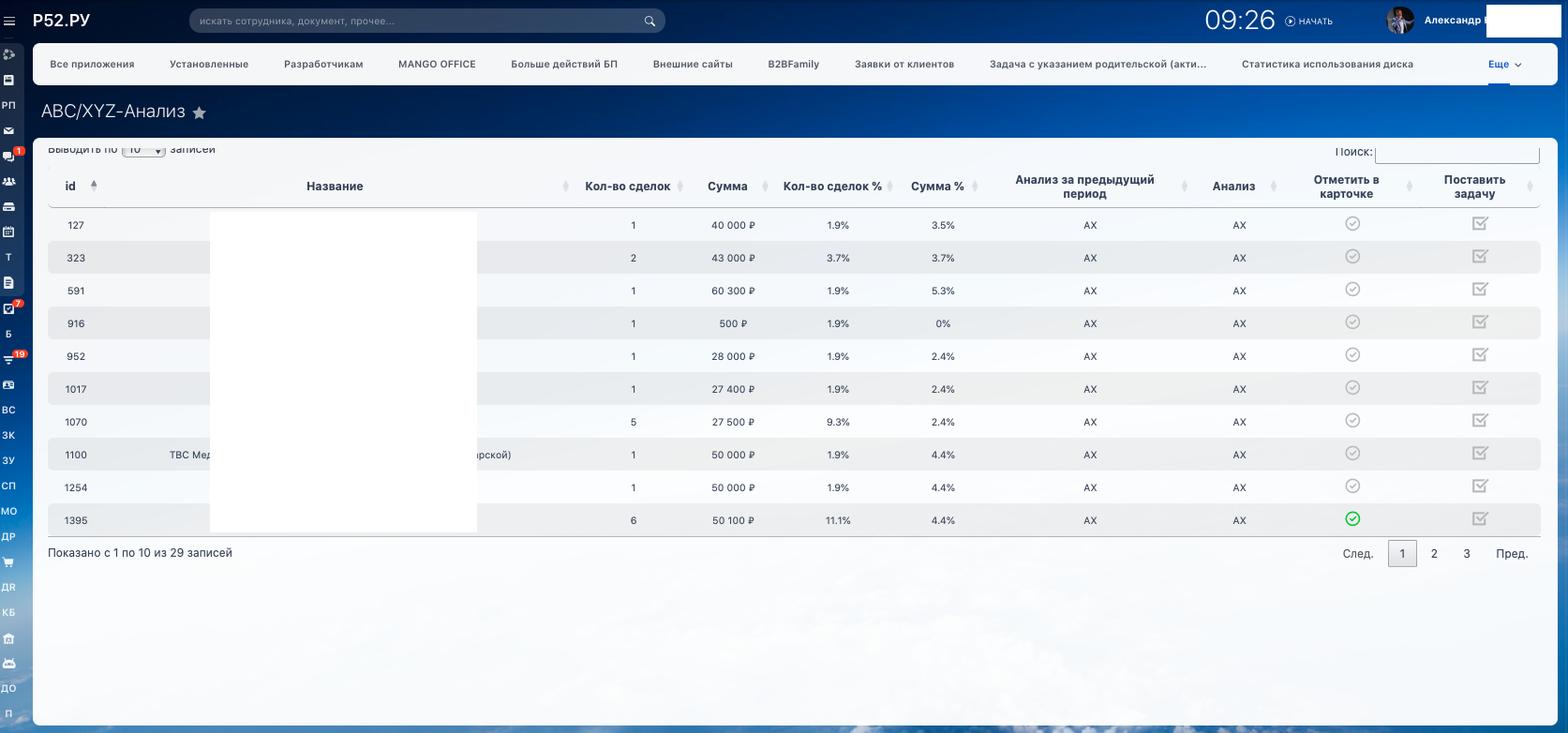Open the tasks icon with badge 7 in the sidebar
Screen dimensions: 1568x733
click(8, 308)
